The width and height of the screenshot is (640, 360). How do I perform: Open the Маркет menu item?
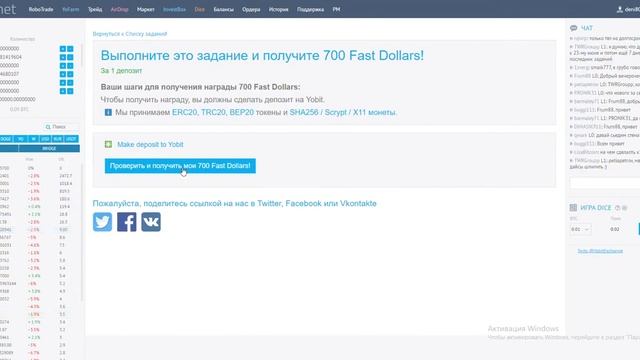146,9
